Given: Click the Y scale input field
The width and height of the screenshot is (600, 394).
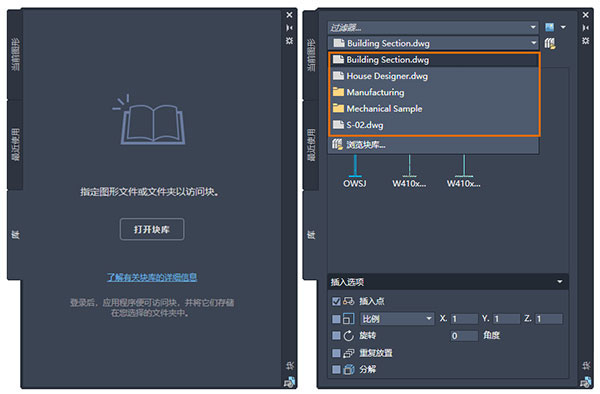Looking at the screenshot, I should (506, 319).
